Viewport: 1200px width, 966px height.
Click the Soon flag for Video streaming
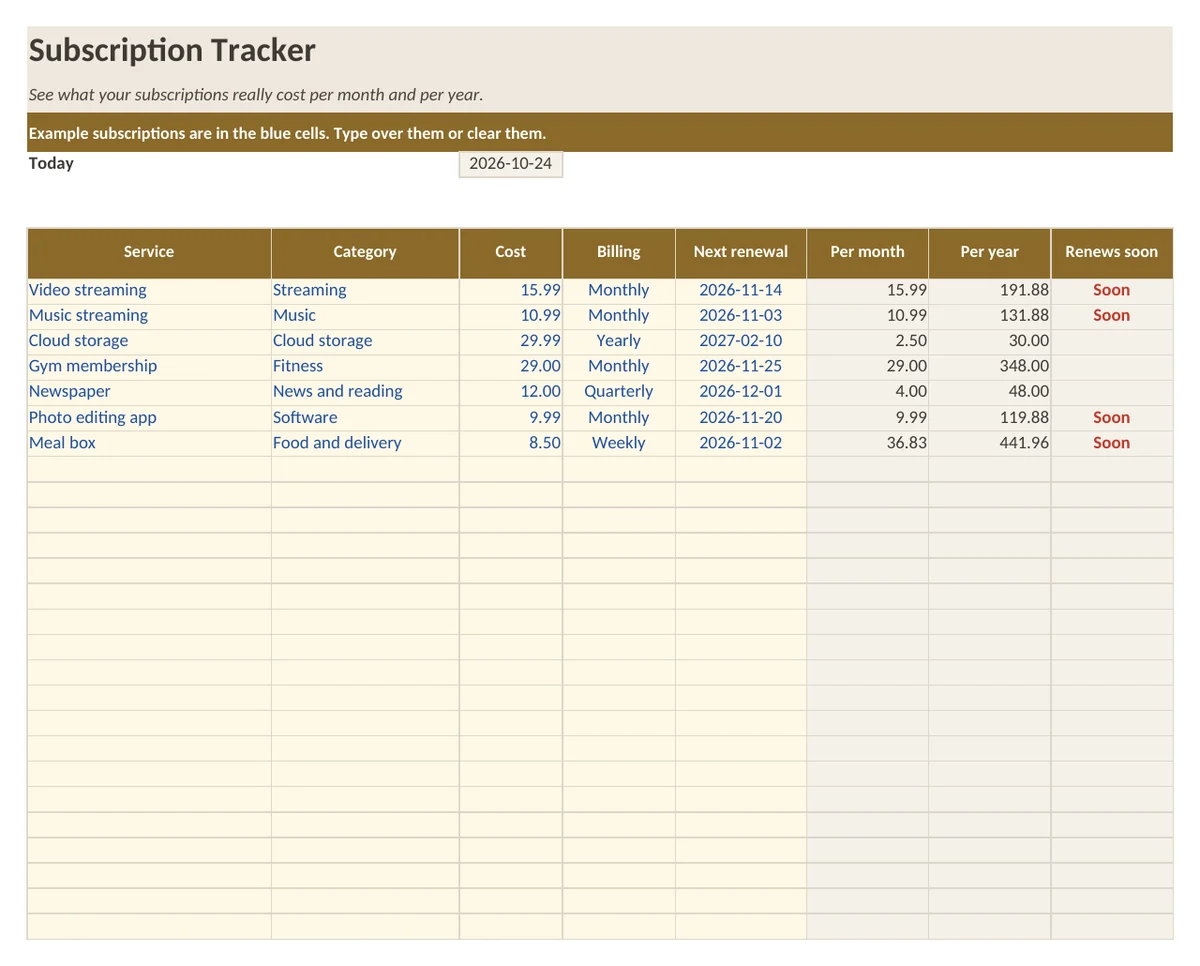[x=1112, y=290]
